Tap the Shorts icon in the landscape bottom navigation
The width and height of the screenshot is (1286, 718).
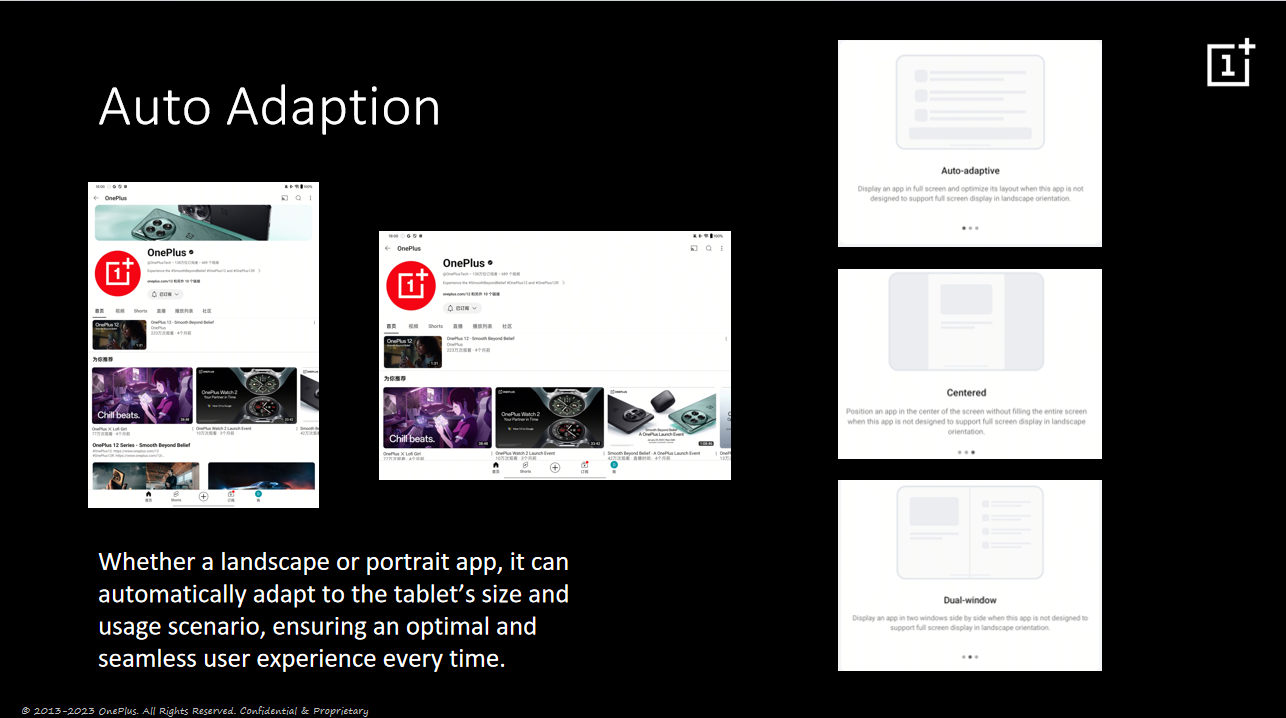[525, 467]
